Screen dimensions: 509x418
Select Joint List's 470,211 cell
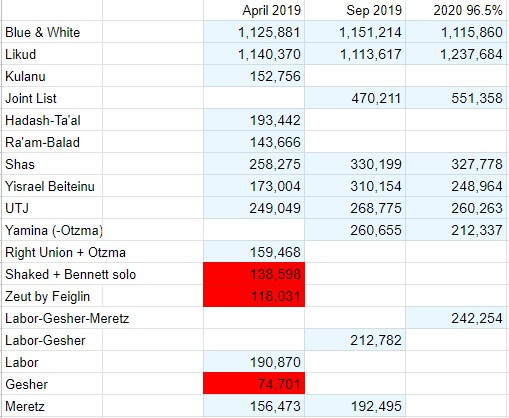(x=355, y=98)
